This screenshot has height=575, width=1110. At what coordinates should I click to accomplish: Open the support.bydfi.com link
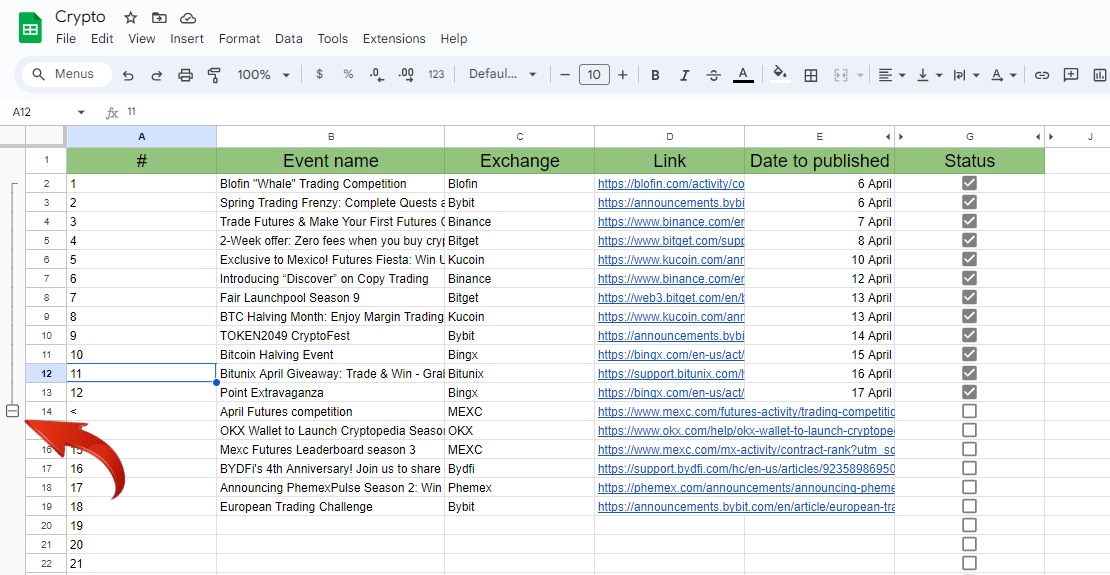coord(746,469)
